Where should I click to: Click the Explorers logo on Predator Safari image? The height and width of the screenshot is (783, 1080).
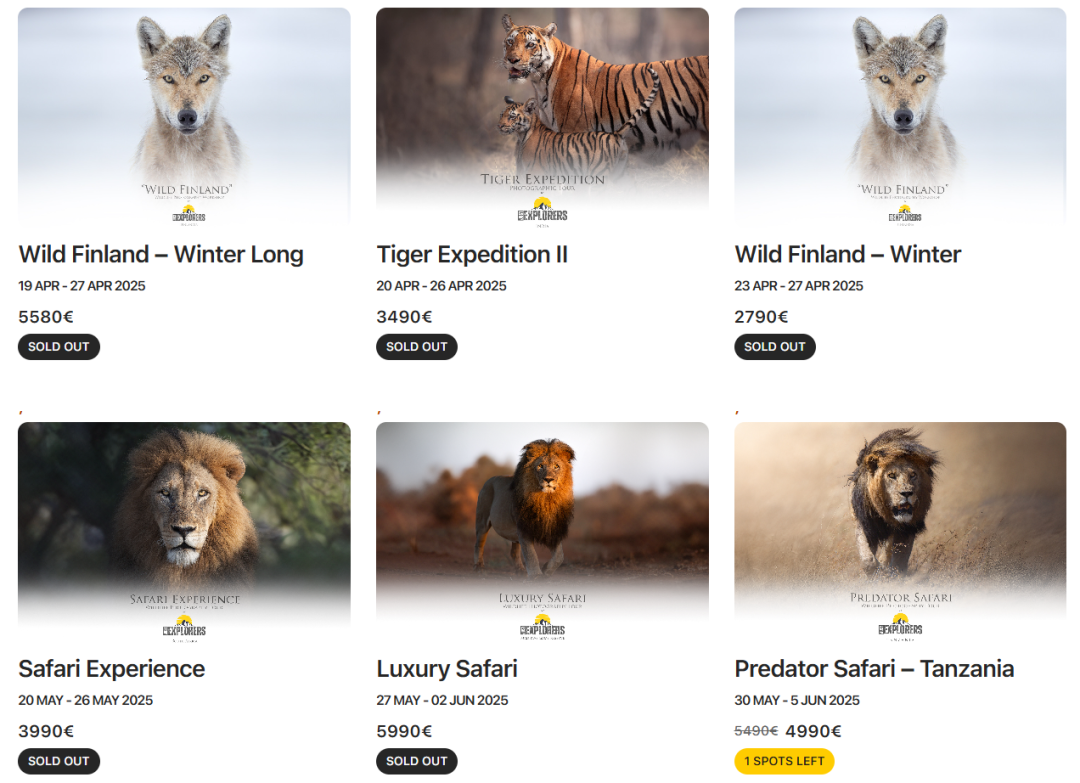[900, 626]
